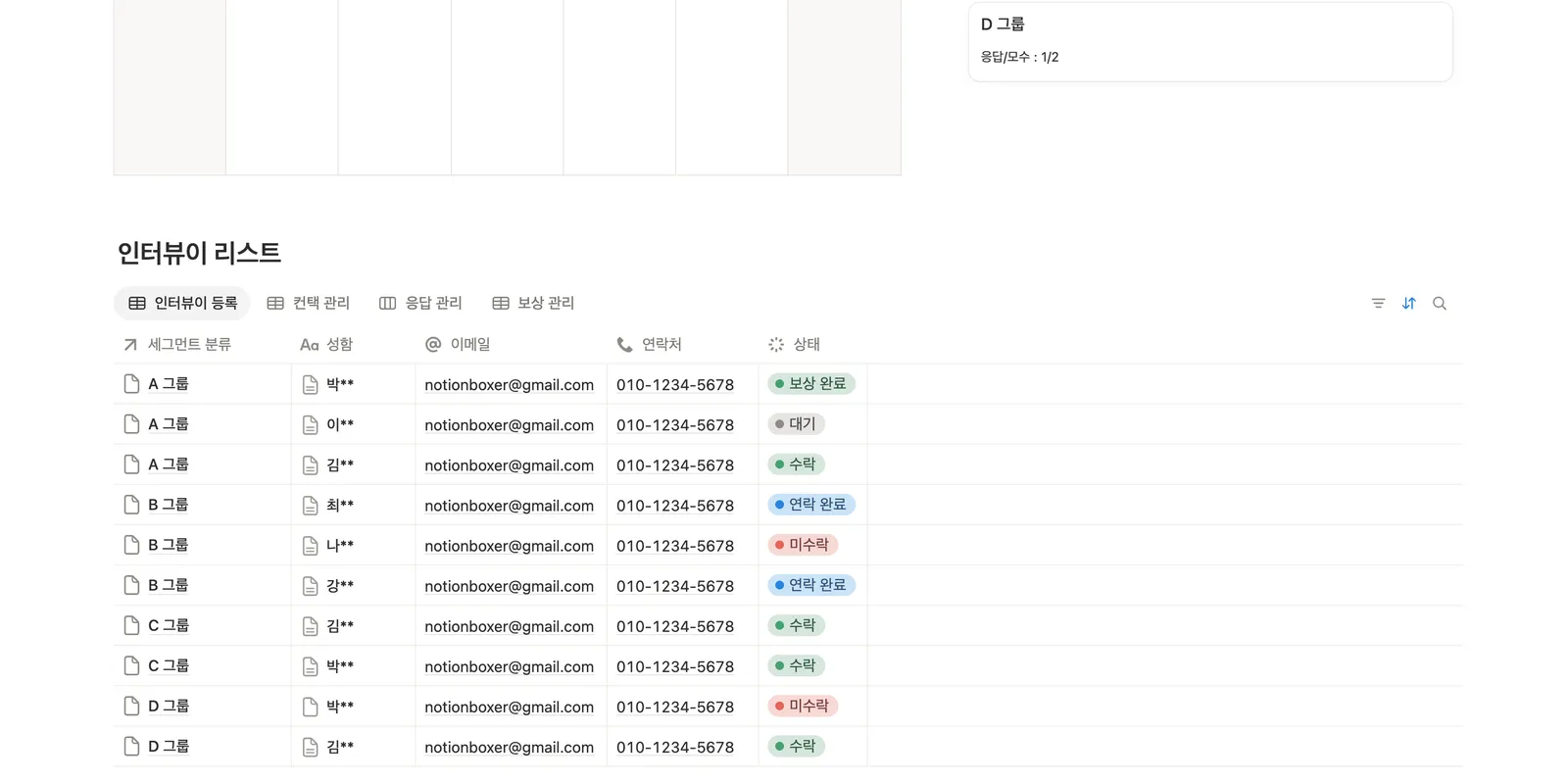The width and height of the screenshot is (1568, 781).
Task: Open the filter icon in the database toolbar
Action: tap(1378, 304)
